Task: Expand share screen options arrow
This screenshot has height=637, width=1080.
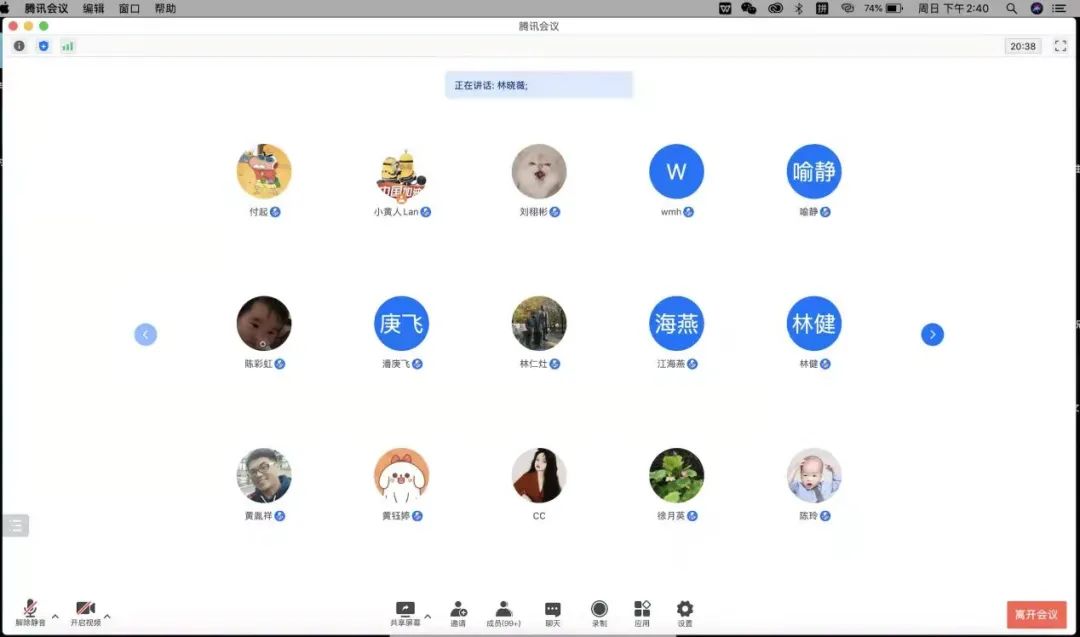Action: 428,616
